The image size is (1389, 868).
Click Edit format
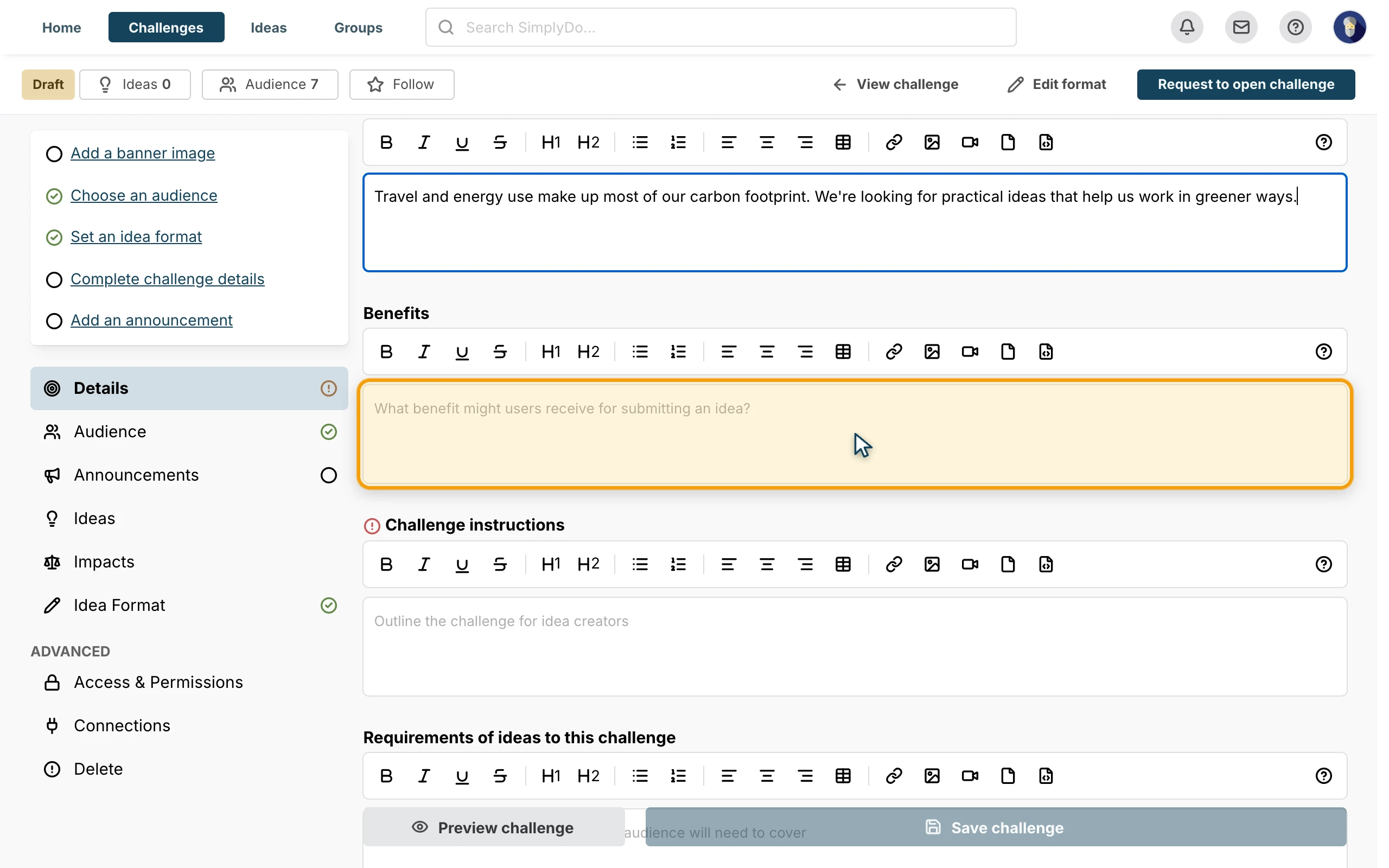(x=1057, y=85)
